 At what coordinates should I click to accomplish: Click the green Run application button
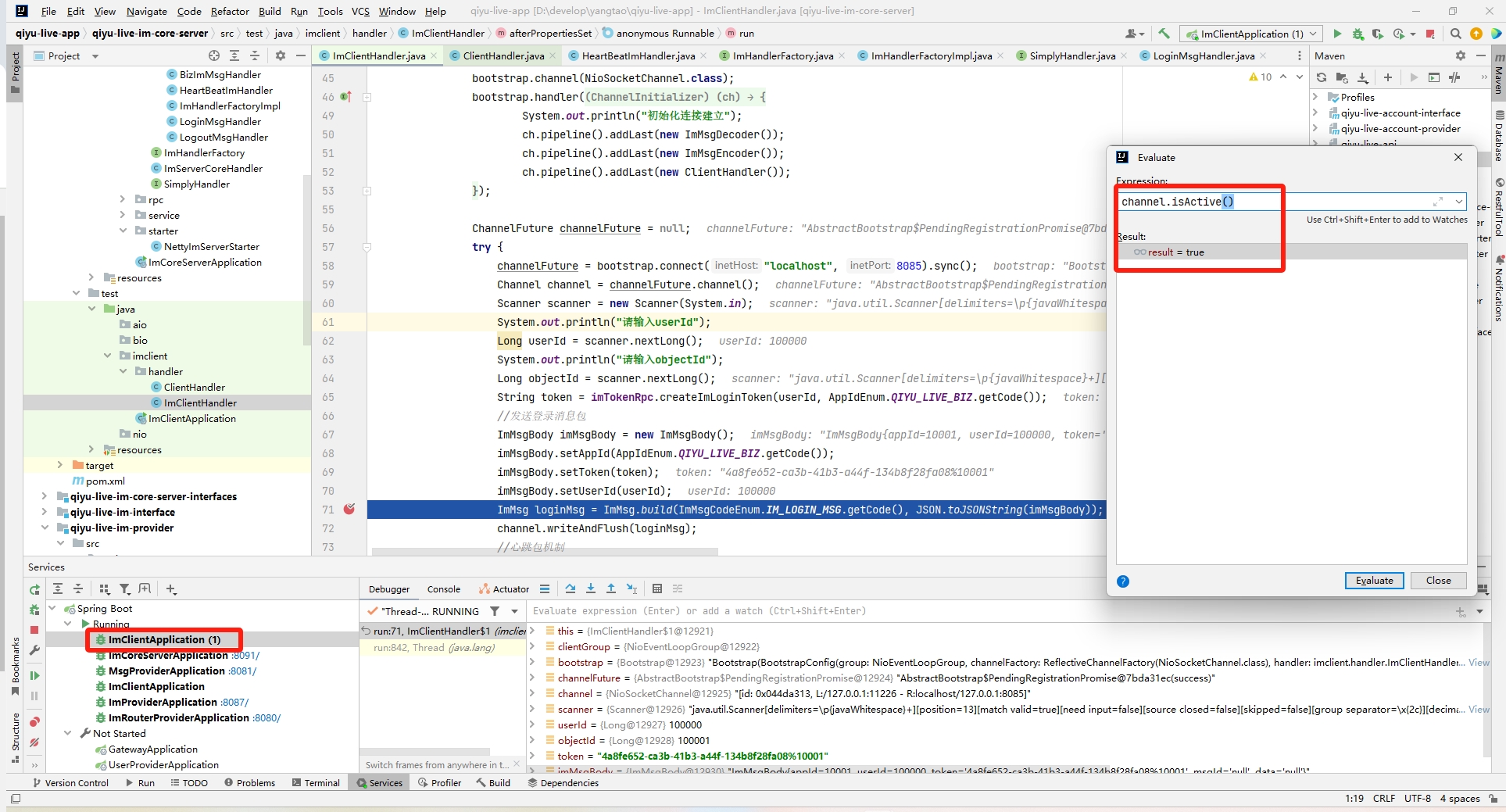tap(1337, 34)
